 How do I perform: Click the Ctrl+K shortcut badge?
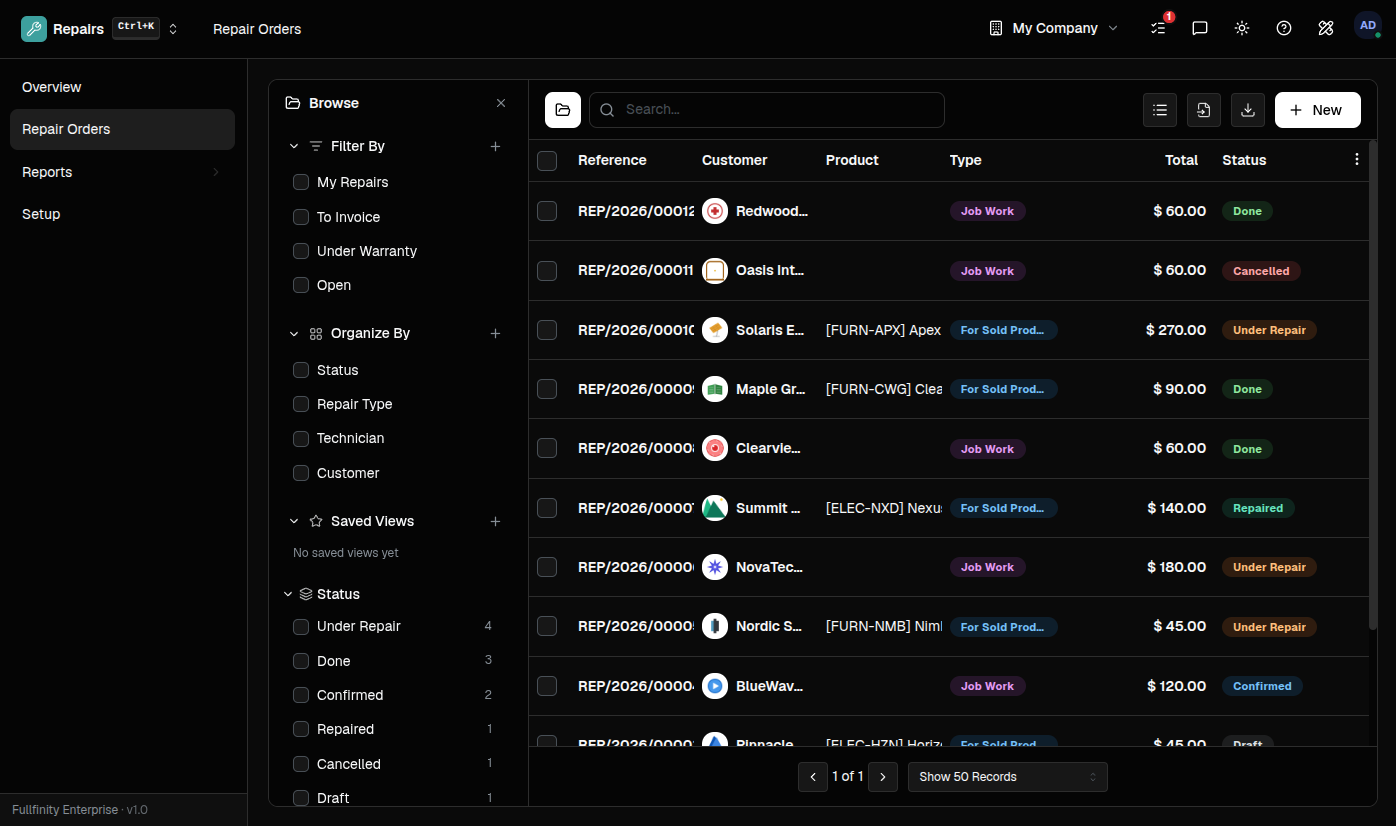point(136,27)
